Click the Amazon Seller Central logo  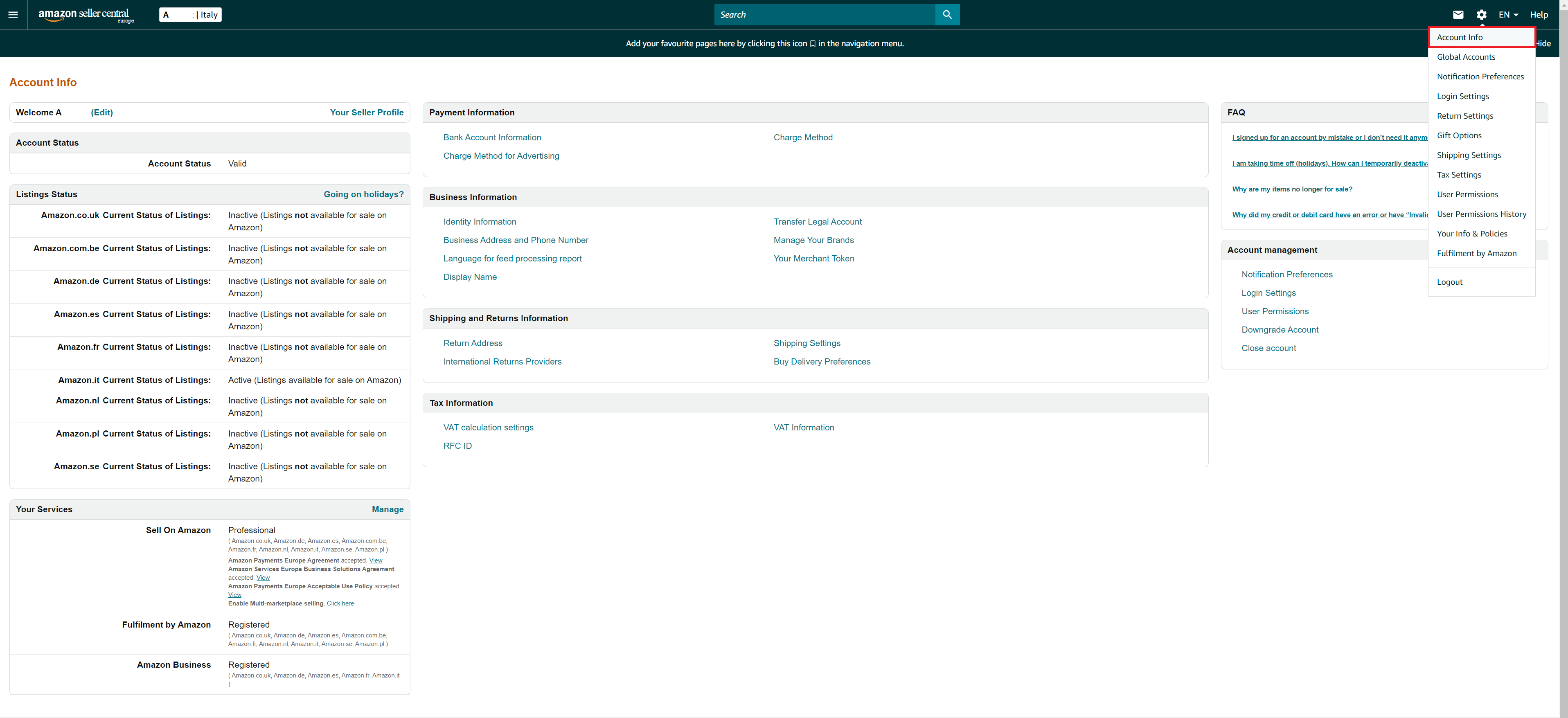click(85, 15)
